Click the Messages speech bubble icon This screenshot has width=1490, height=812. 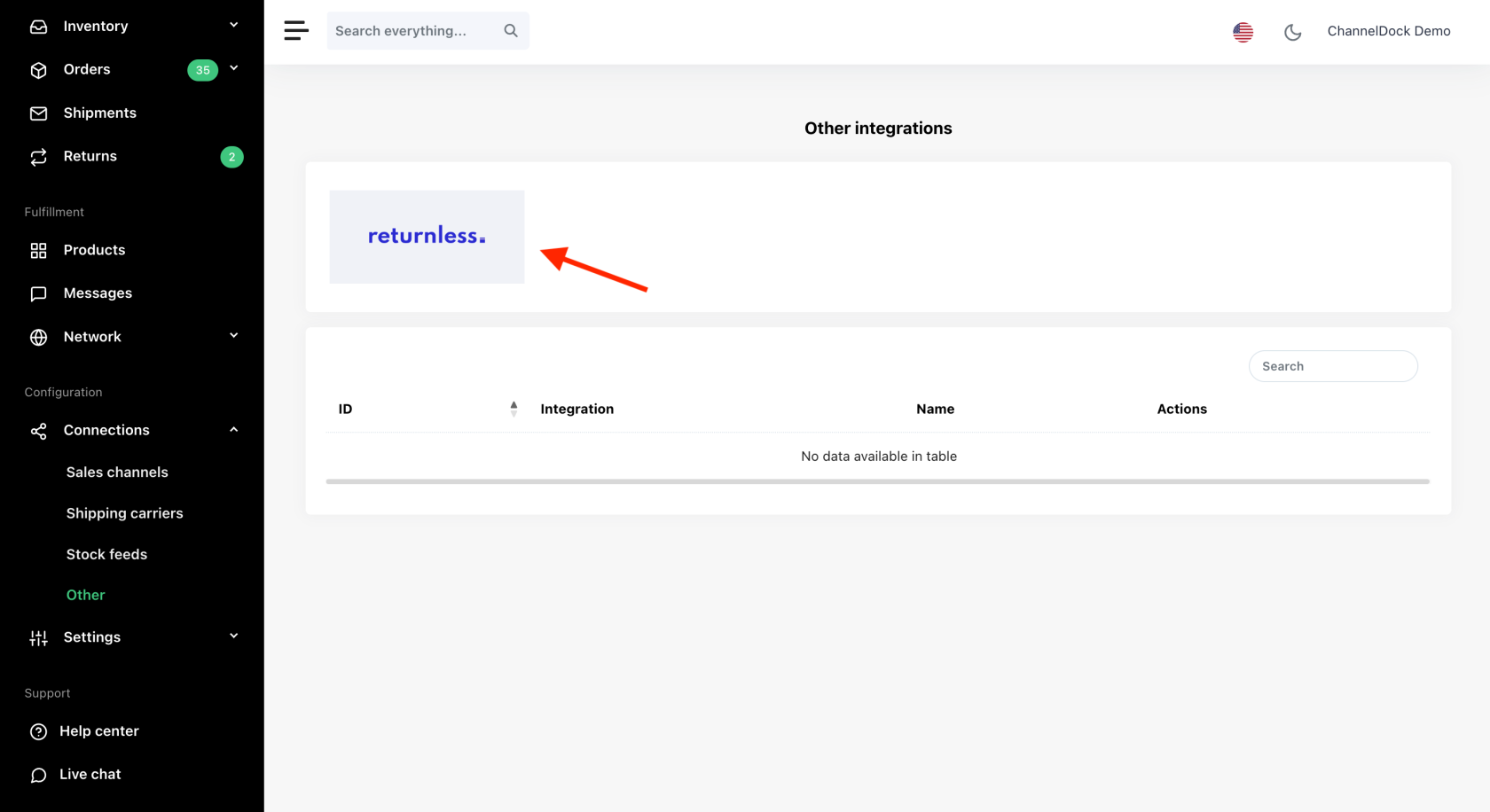click(38, 294)
